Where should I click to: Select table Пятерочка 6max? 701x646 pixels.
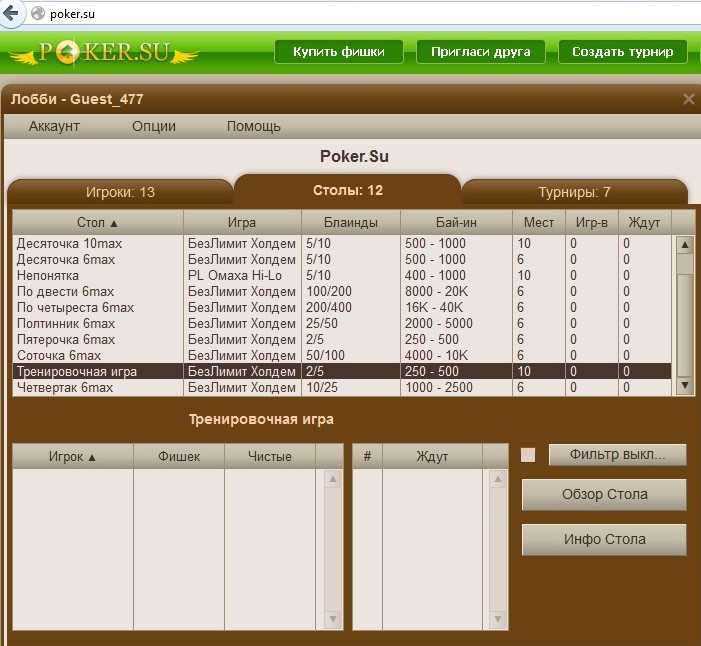click(x=342, y=339)
